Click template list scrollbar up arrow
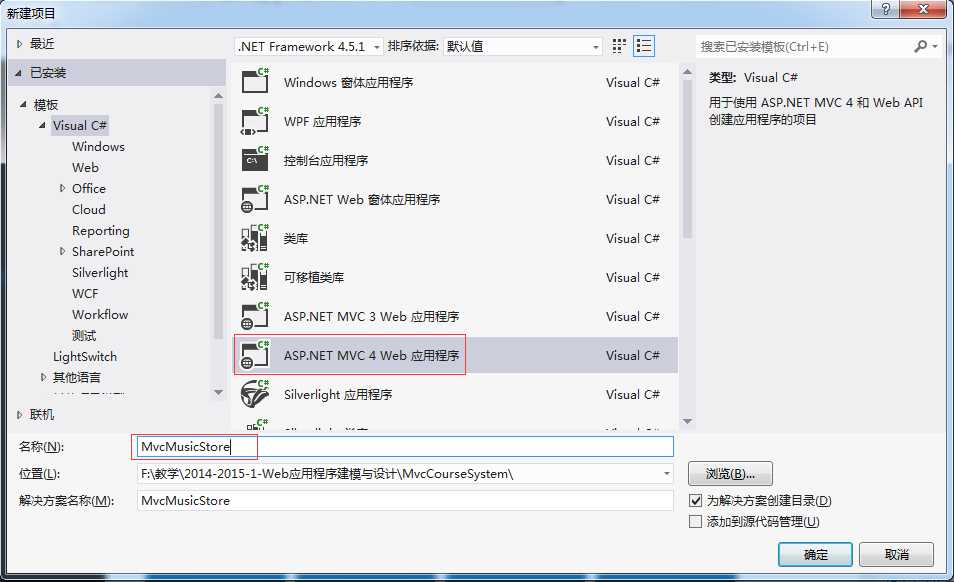Viewport: 954px width, 582px height. point(688,72)
